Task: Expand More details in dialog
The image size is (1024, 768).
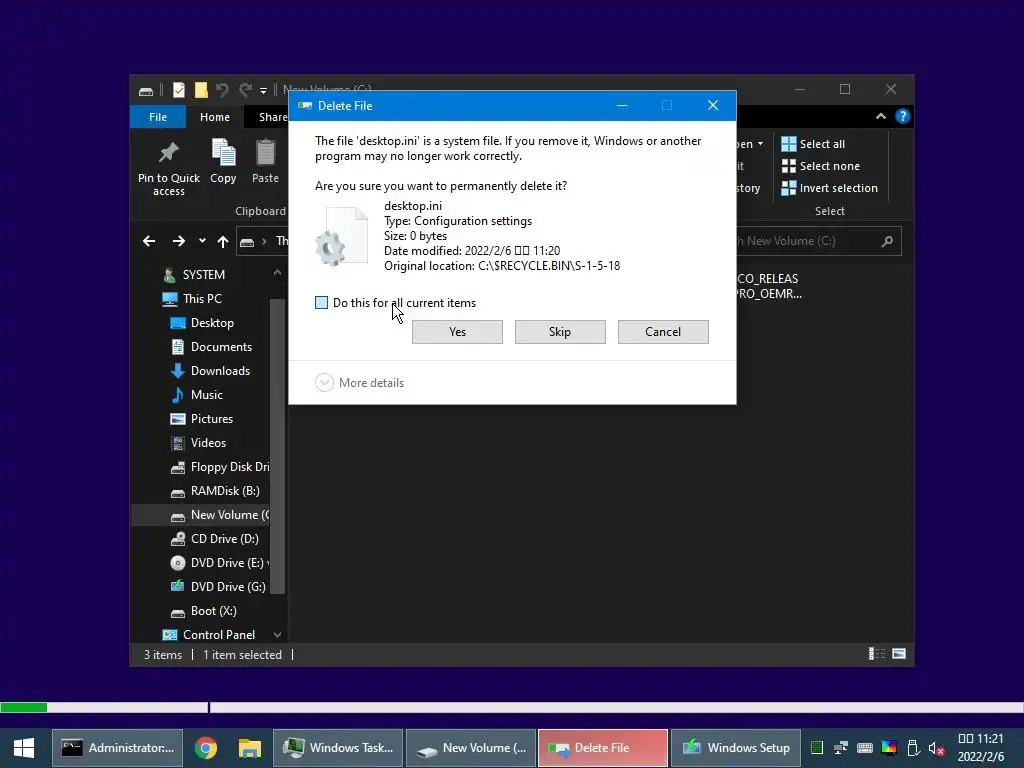Action: pos(360,383)
